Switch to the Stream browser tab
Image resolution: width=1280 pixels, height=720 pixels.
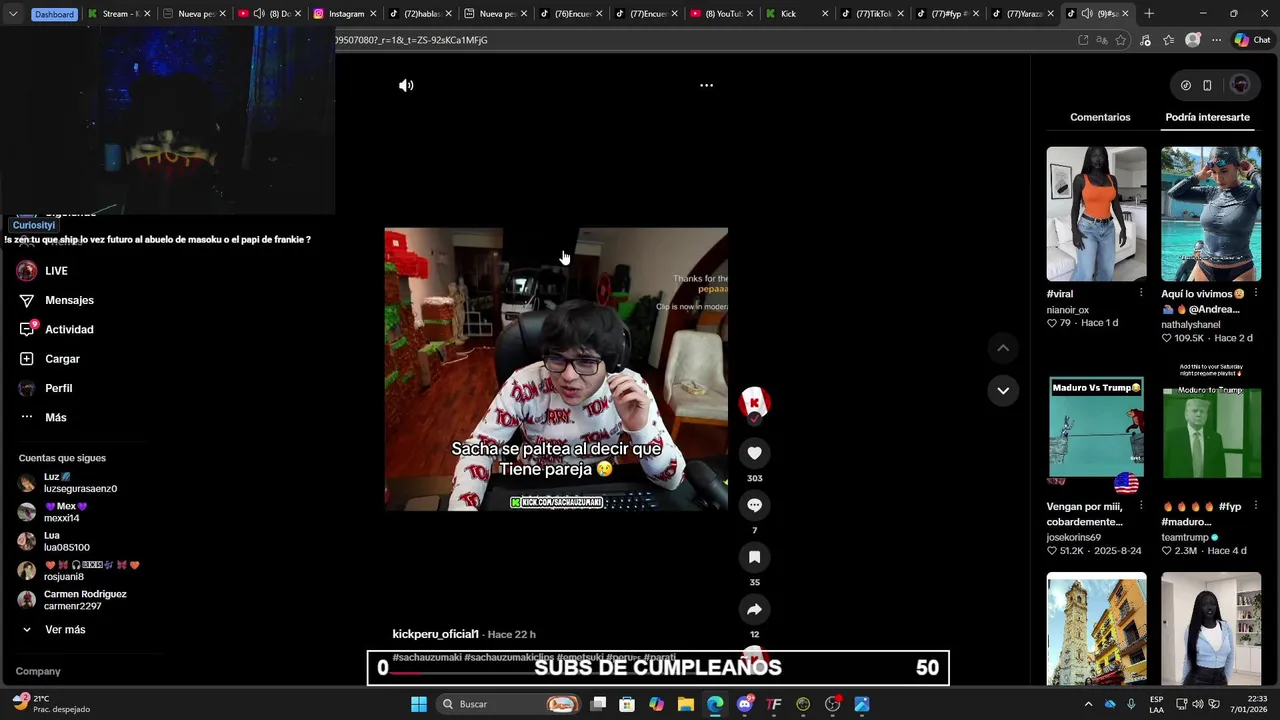tap(118, 14)
